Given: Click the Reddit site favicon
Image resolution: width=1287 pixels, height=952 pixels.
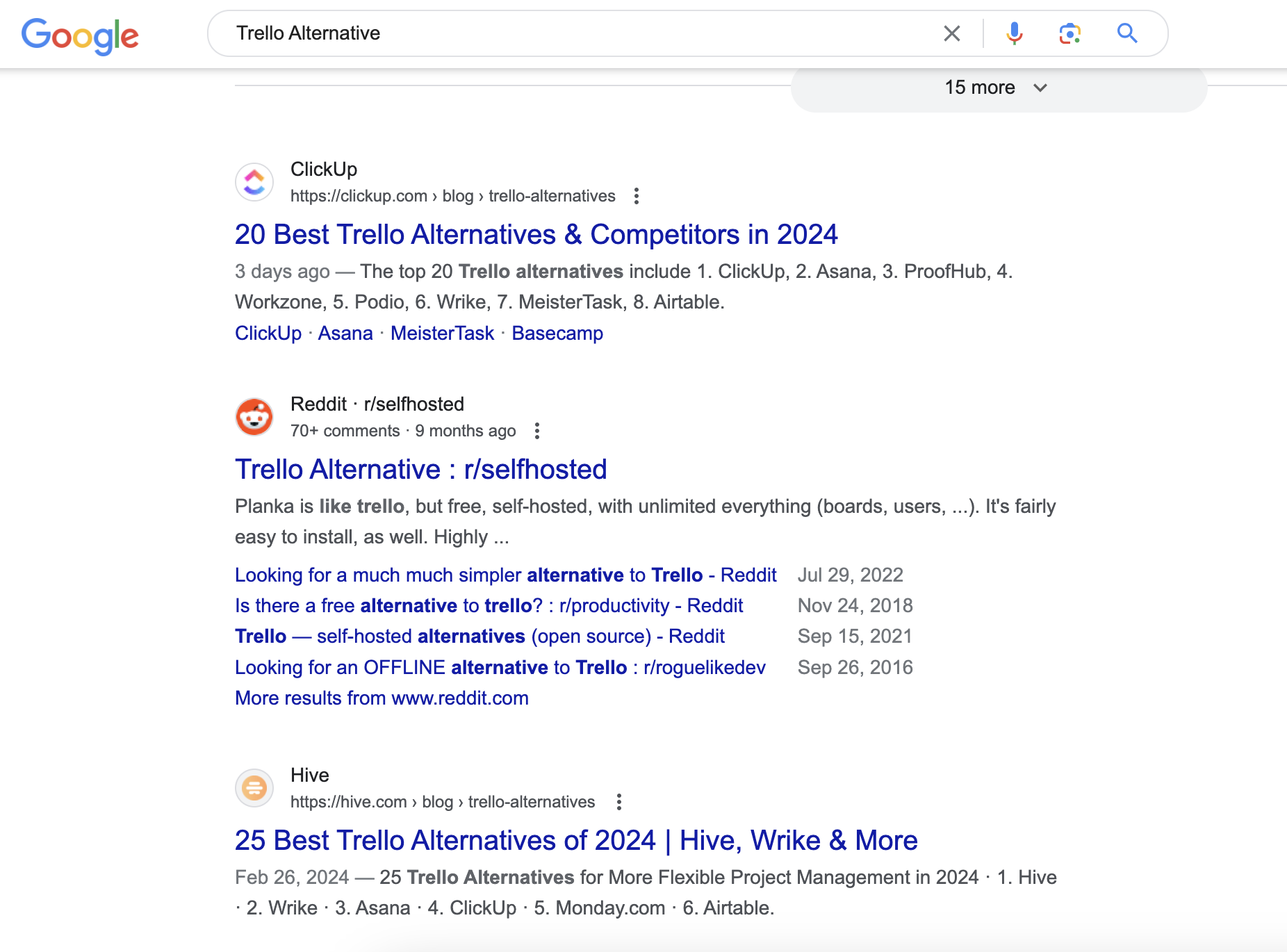Looking at the screenshot, I should pyautogui.click(x=254, y=417).
